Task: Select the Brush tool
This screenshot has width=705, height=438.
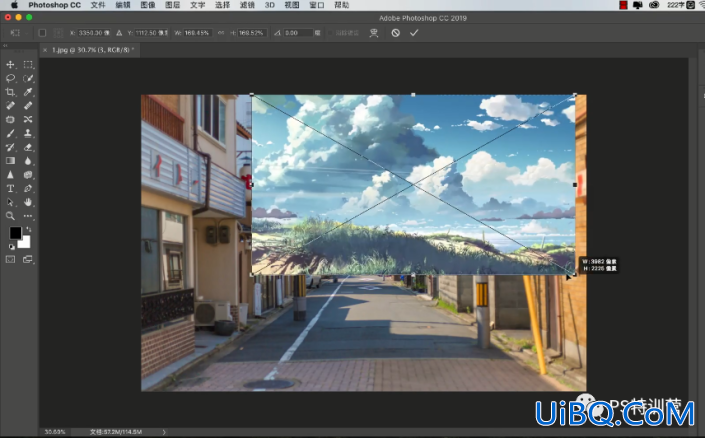Action: 10,133
